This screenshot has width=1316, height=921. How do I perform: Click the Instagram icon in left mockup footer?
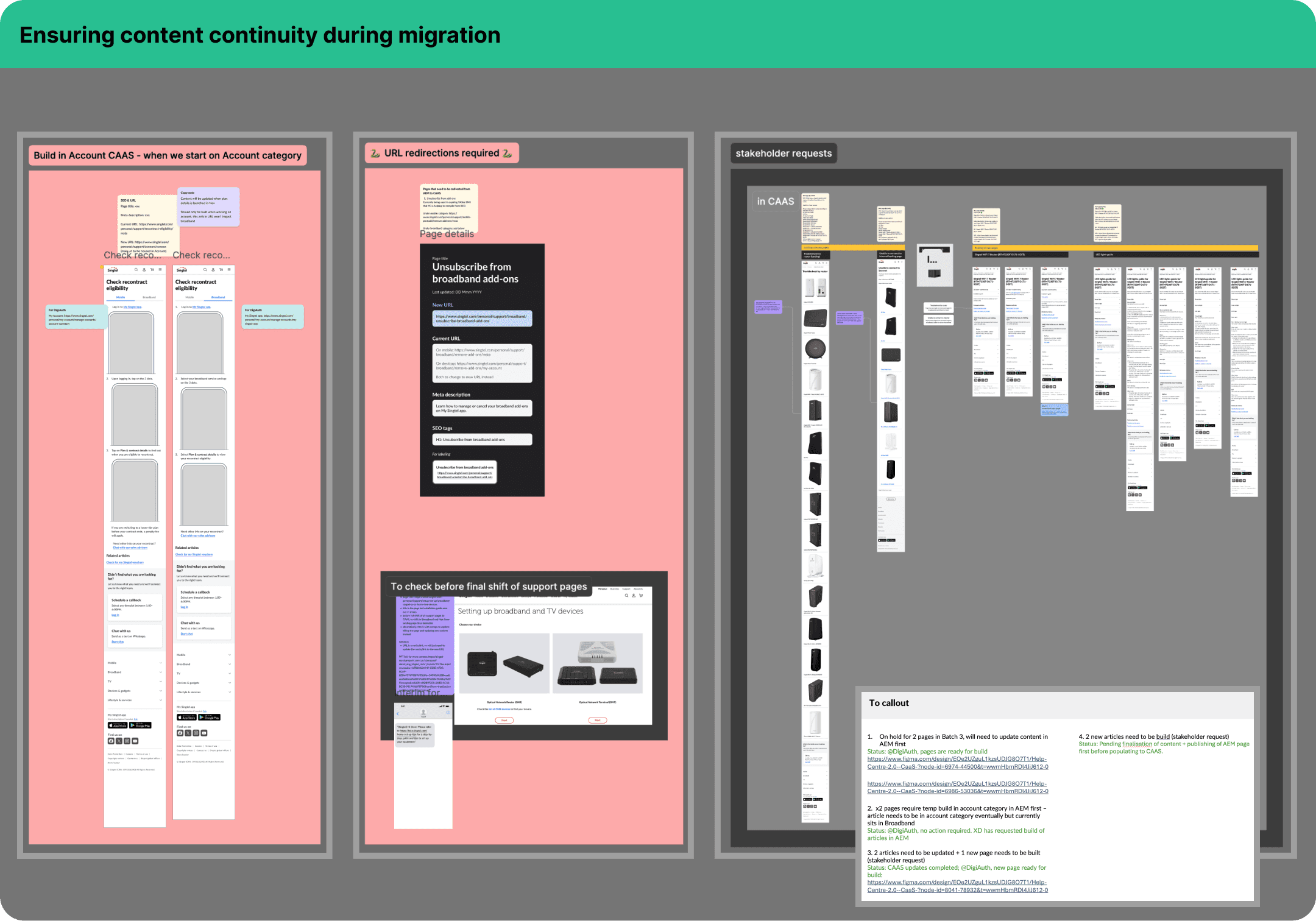(x=127, y=741)
